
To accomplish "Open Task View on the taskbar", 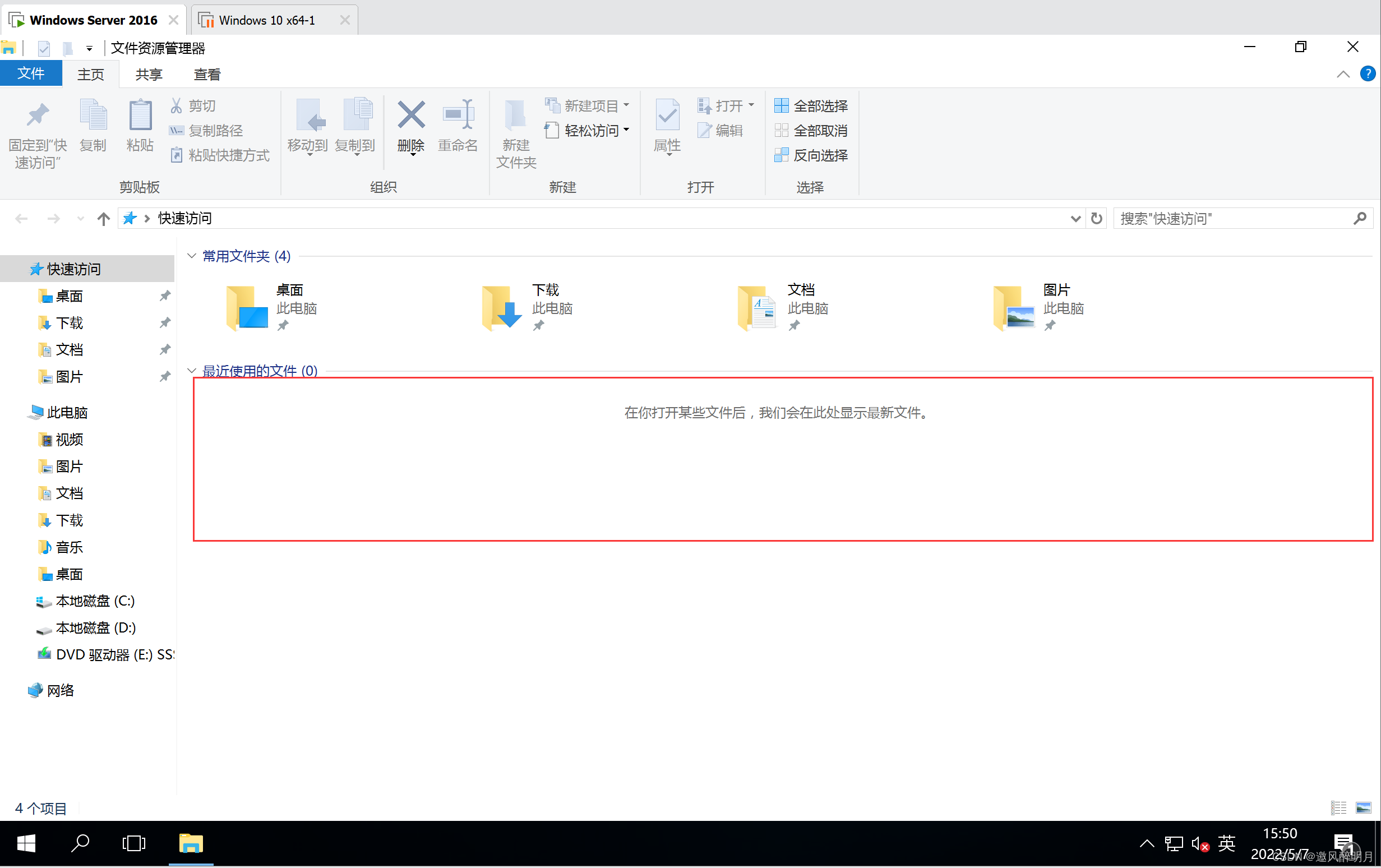I will 133,843.
